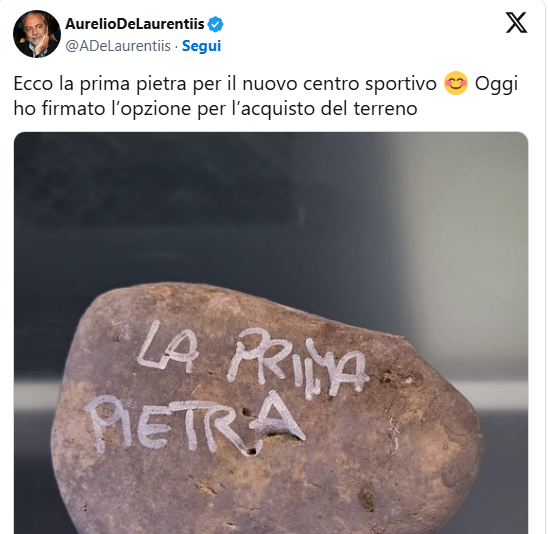Open the AurelioDeLaurentiis display name
The image size is (548, 534).
click(x=135, y=24)
